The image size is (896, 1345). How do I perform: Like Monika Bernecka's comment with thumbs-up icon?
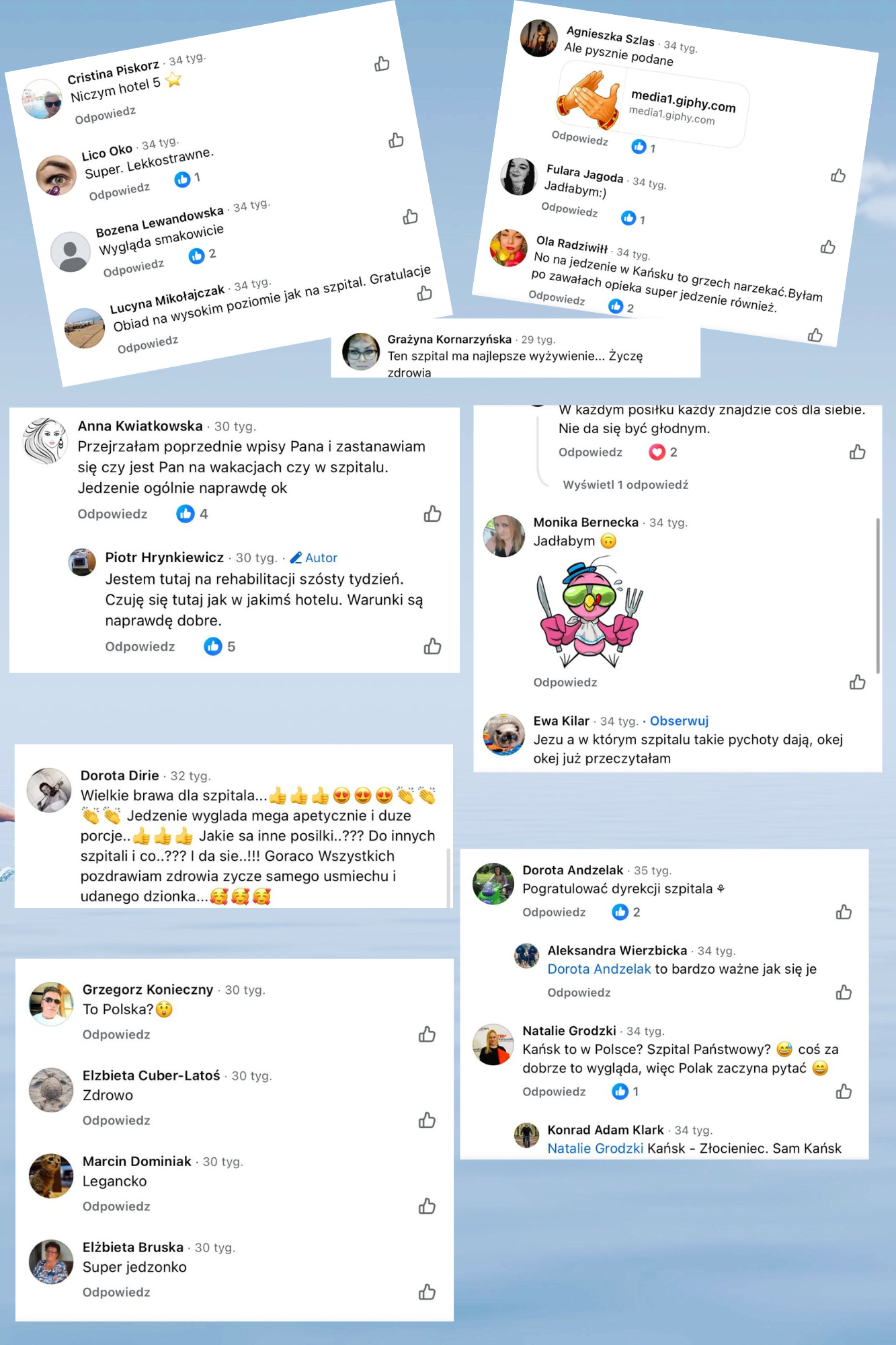857,683
